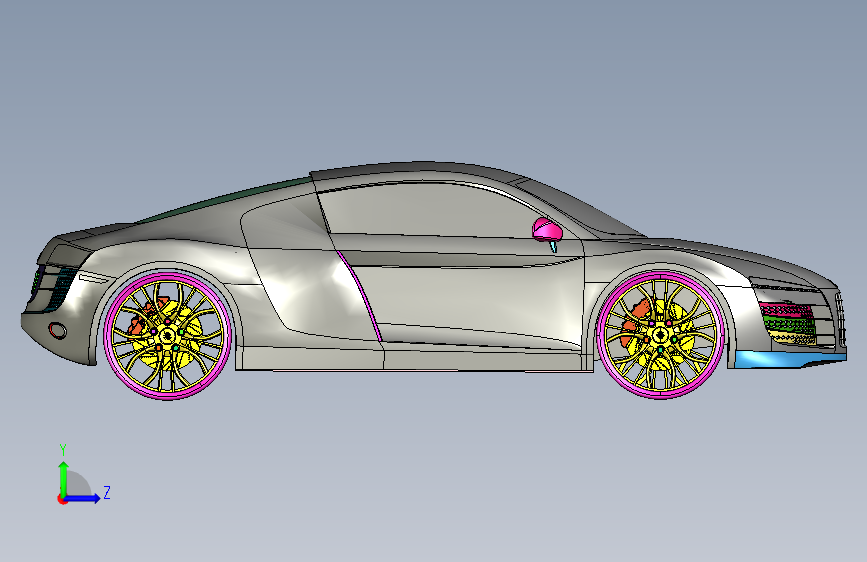Select the rear wheel near the side blade

click(x=168, y=335)
